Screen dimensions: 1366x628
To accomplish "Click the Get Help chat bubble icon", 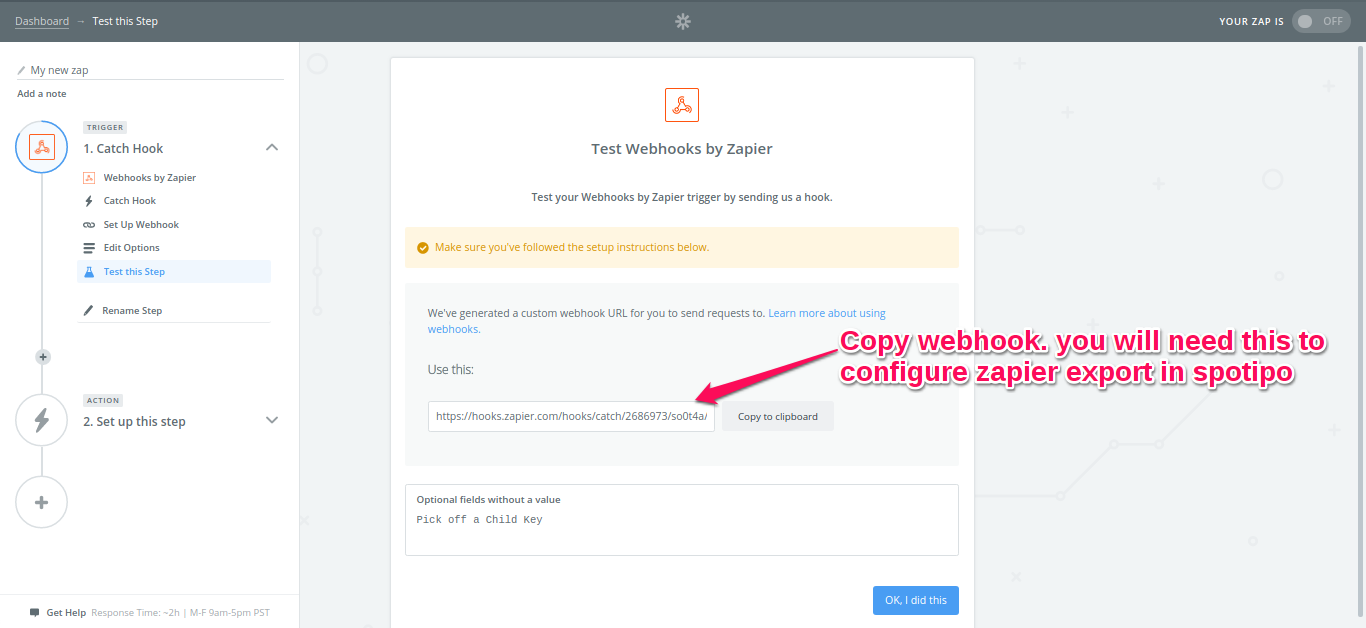I will [34, 612].
